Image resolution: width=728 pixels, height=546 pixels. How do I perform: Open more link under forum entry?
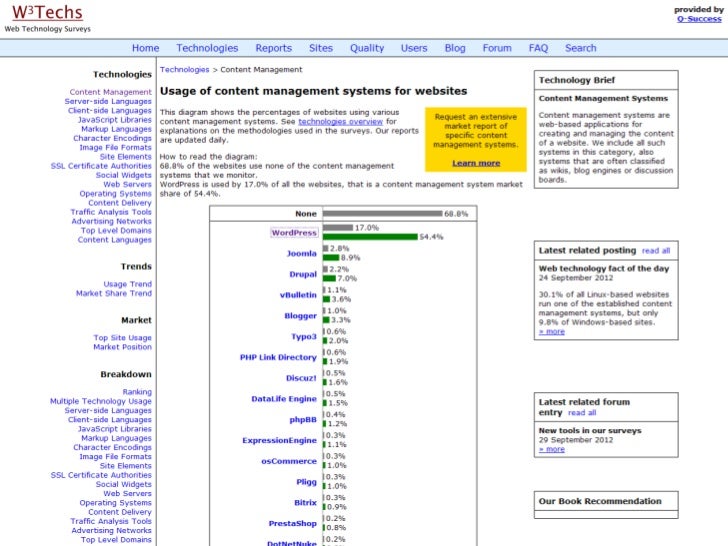coord(551,449)
